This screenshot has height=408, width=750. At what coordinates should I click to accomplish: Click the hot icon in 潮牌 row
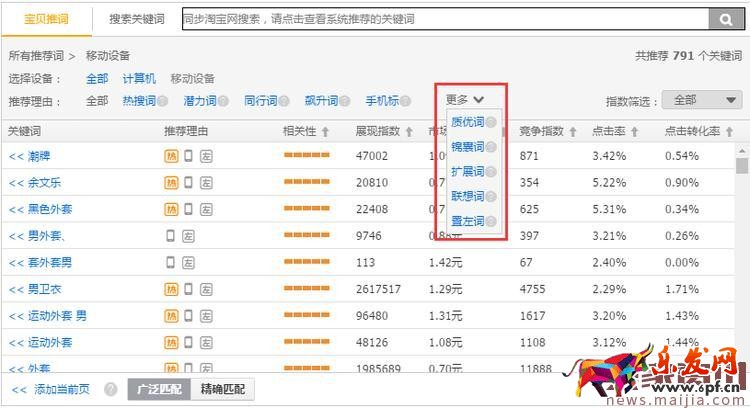click(x=171, y=156)
